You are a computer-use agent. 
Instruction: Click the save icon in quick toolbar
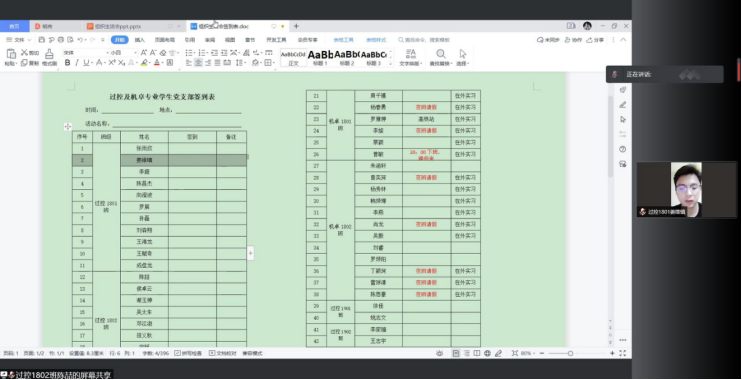pos(42,40)
